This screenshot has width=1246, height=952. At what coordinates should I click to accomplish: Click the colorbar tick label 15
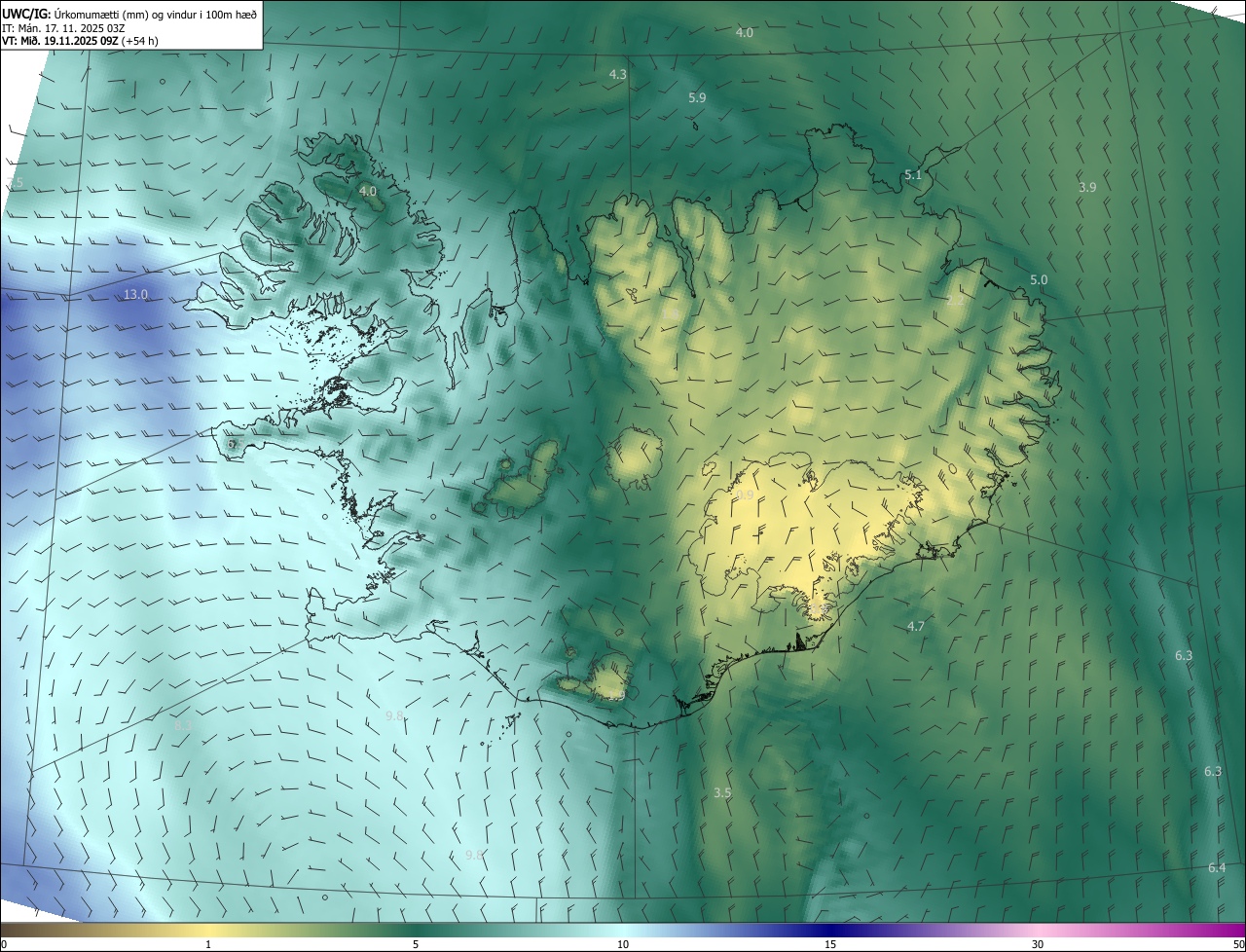(830, 944)
